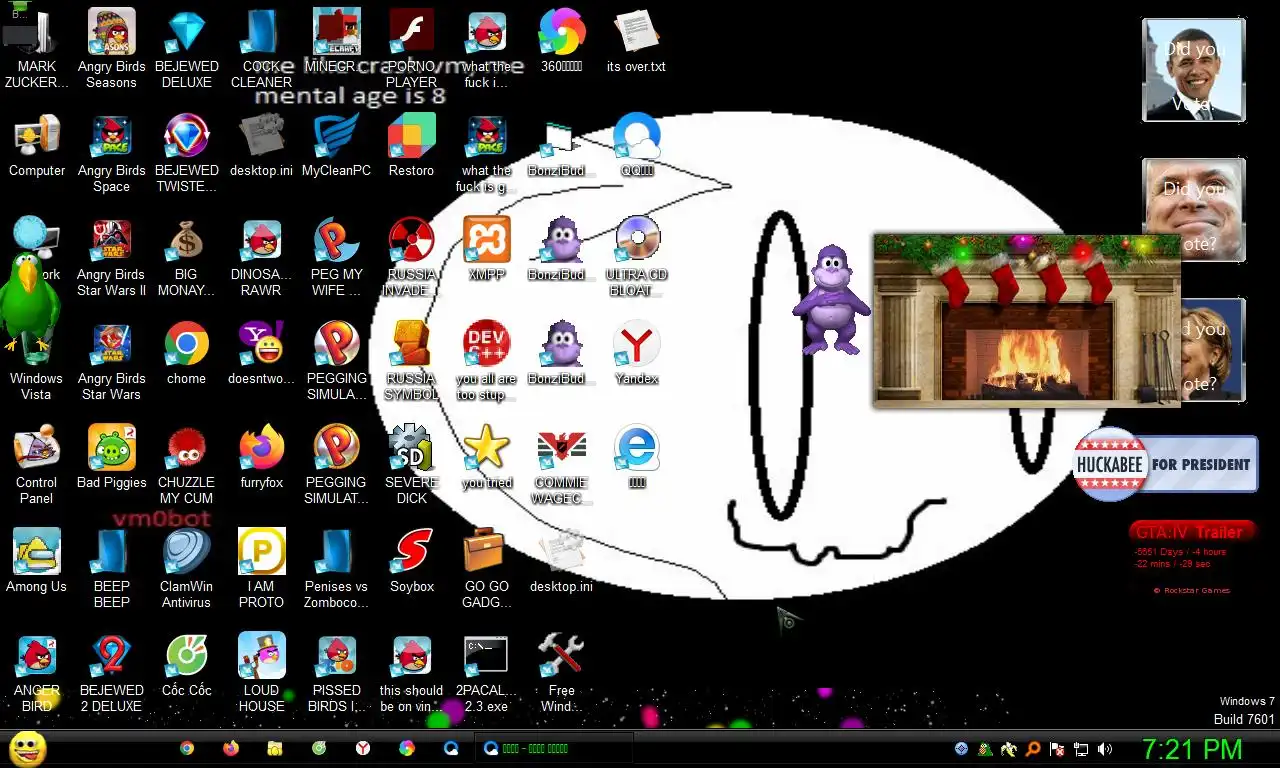The width and height of the screenshot is (1280, 768).
Task: Launch Firefox from the taskbar
Action: pos(231,748)
